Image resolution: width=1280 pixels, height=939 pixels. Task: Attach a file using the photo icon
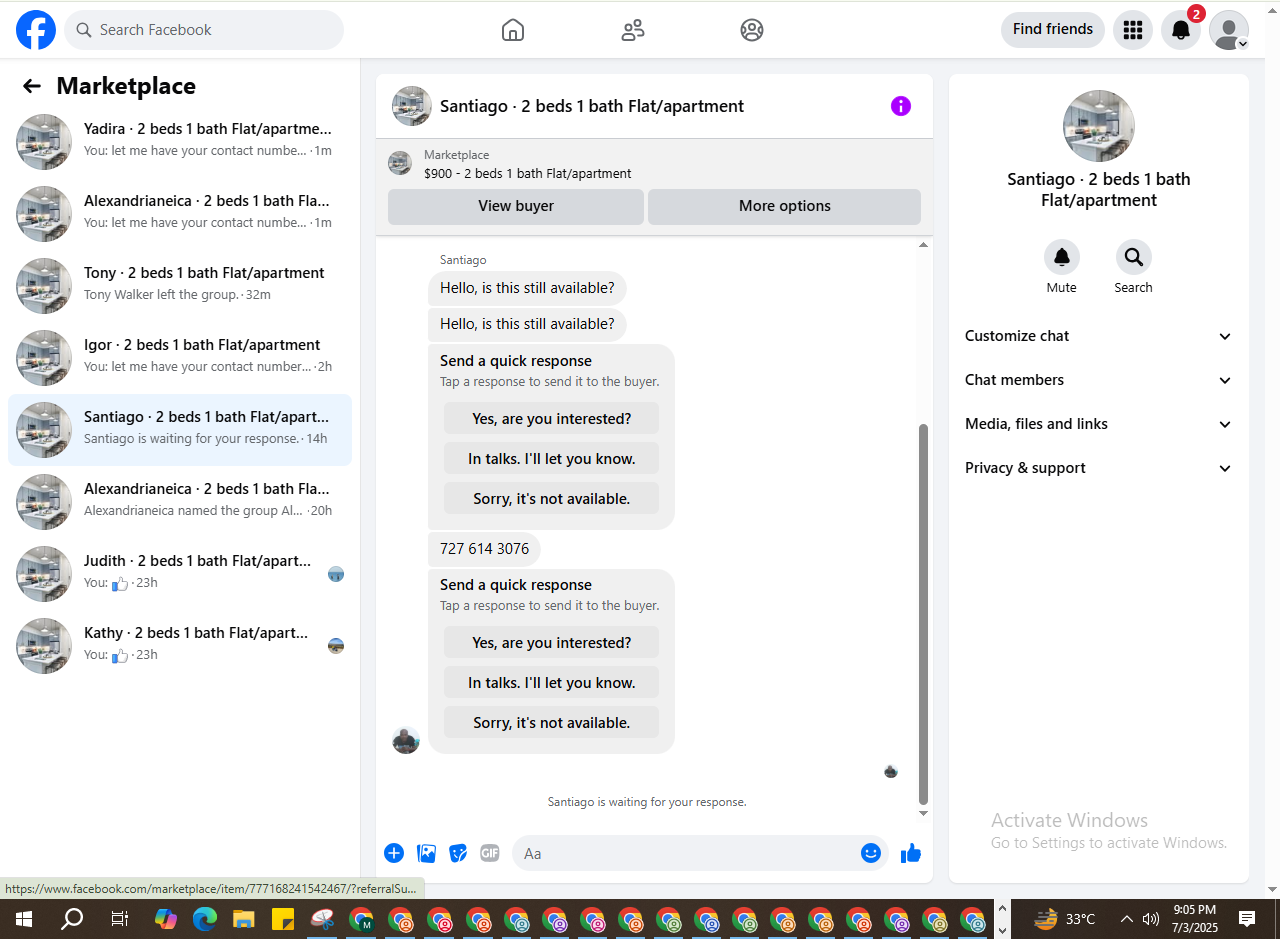point(427,853)
